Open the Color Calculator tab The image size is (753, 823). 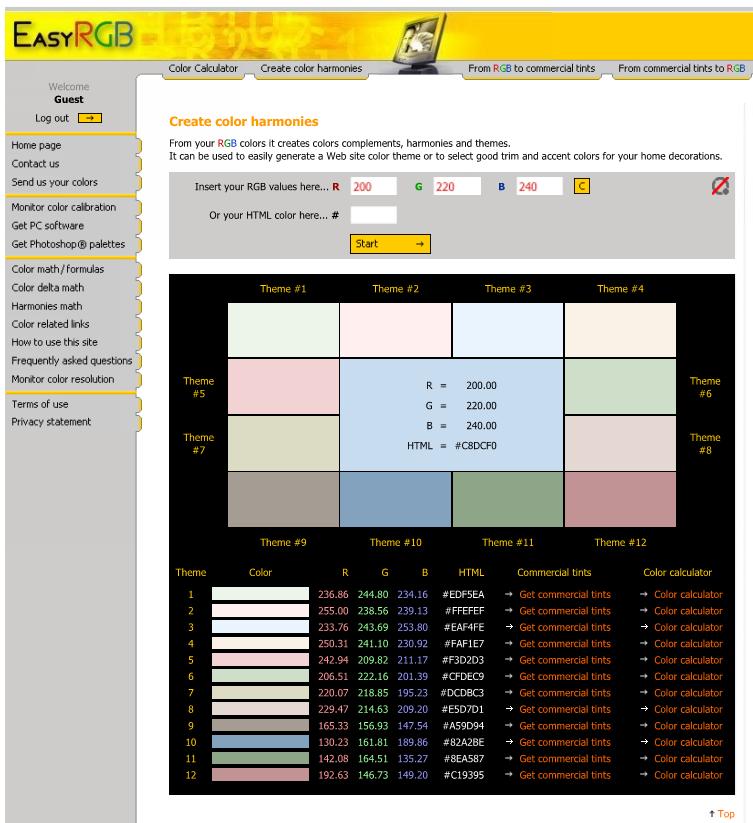(203, 69)
